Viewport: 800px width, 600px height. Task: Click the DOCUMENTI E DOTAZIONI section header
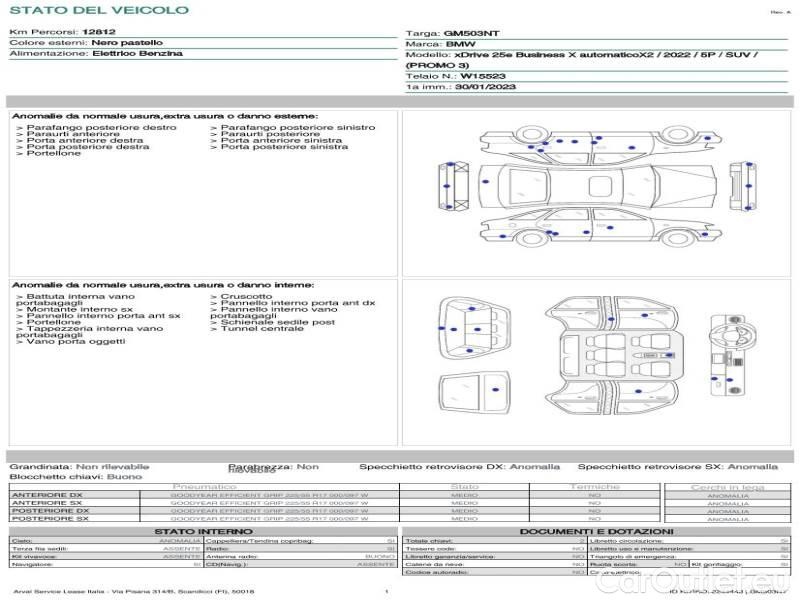tap(596, 531)
